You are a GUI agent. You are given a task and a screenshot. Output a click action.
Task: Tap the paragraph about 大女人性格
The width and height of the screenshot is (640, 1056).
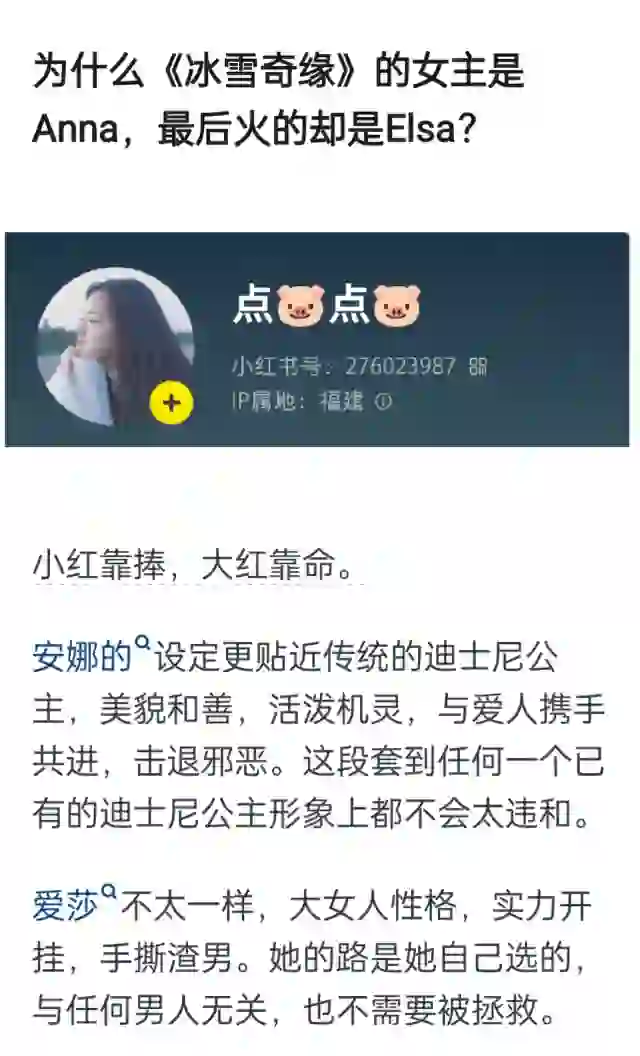[311, 957]
